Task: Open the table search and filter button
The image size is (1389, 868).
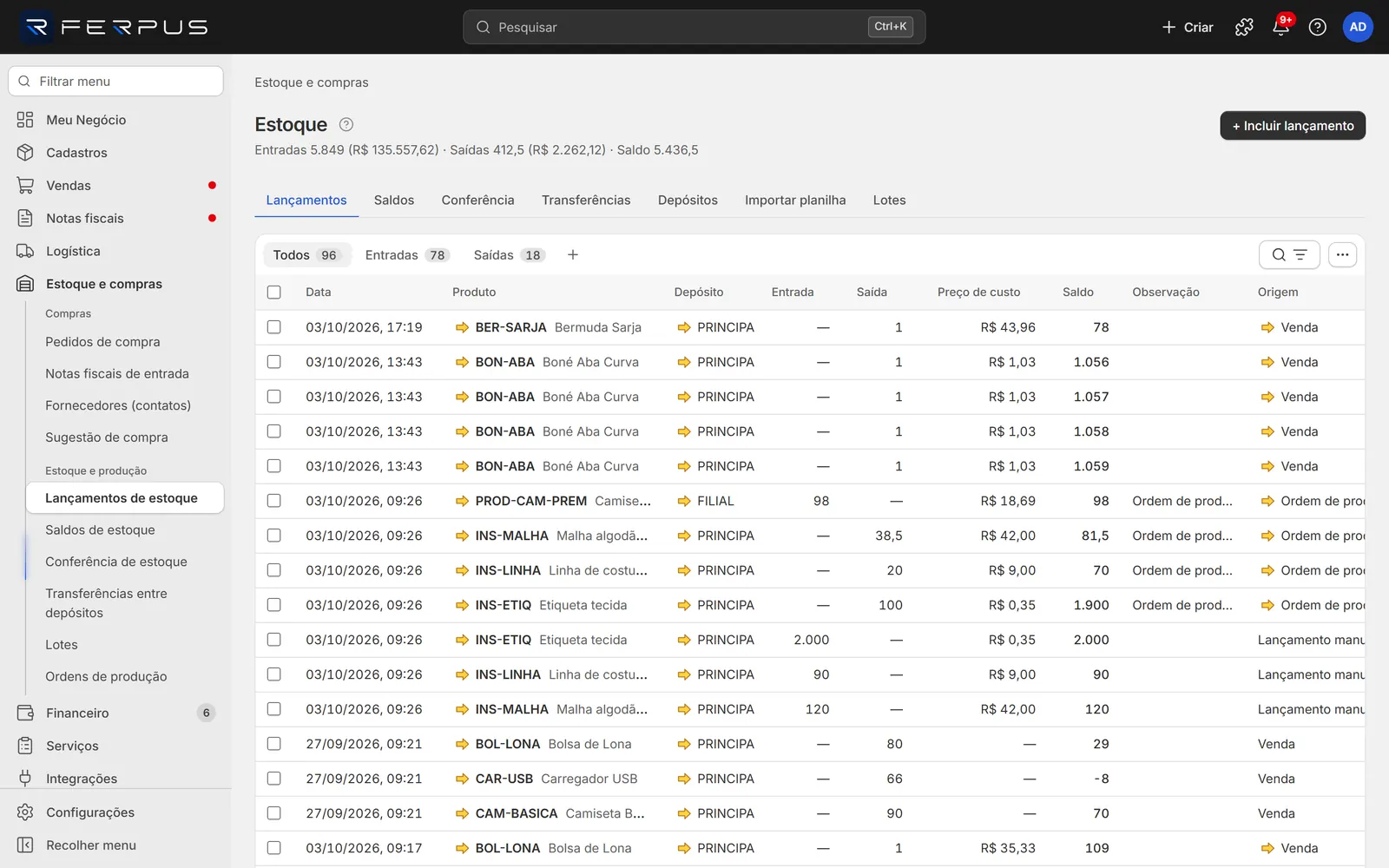Action: [1289, 254]
